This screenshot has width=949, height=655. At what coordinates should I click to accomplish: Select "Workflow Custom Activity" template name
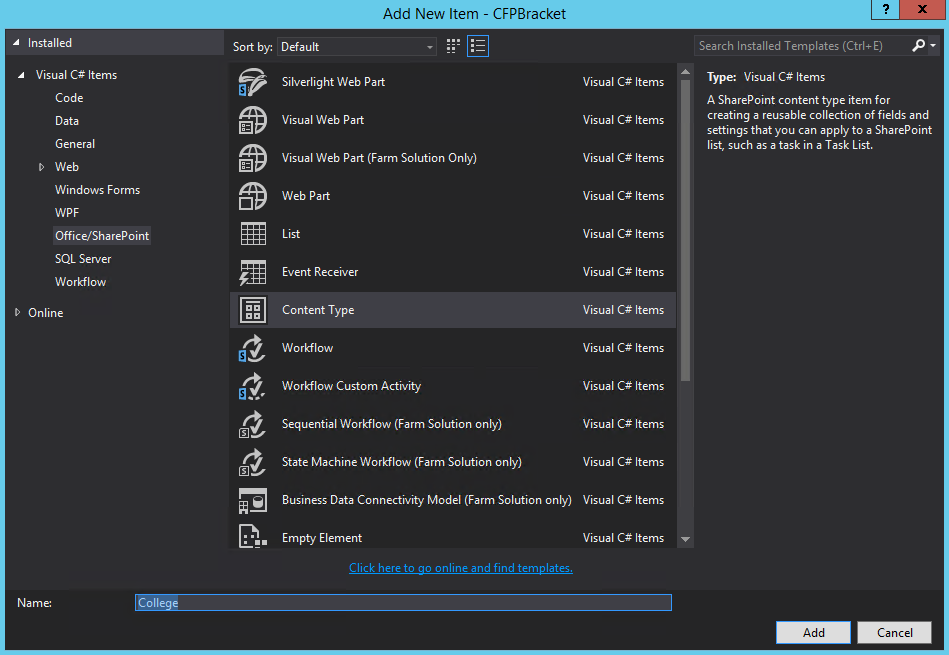351,386
